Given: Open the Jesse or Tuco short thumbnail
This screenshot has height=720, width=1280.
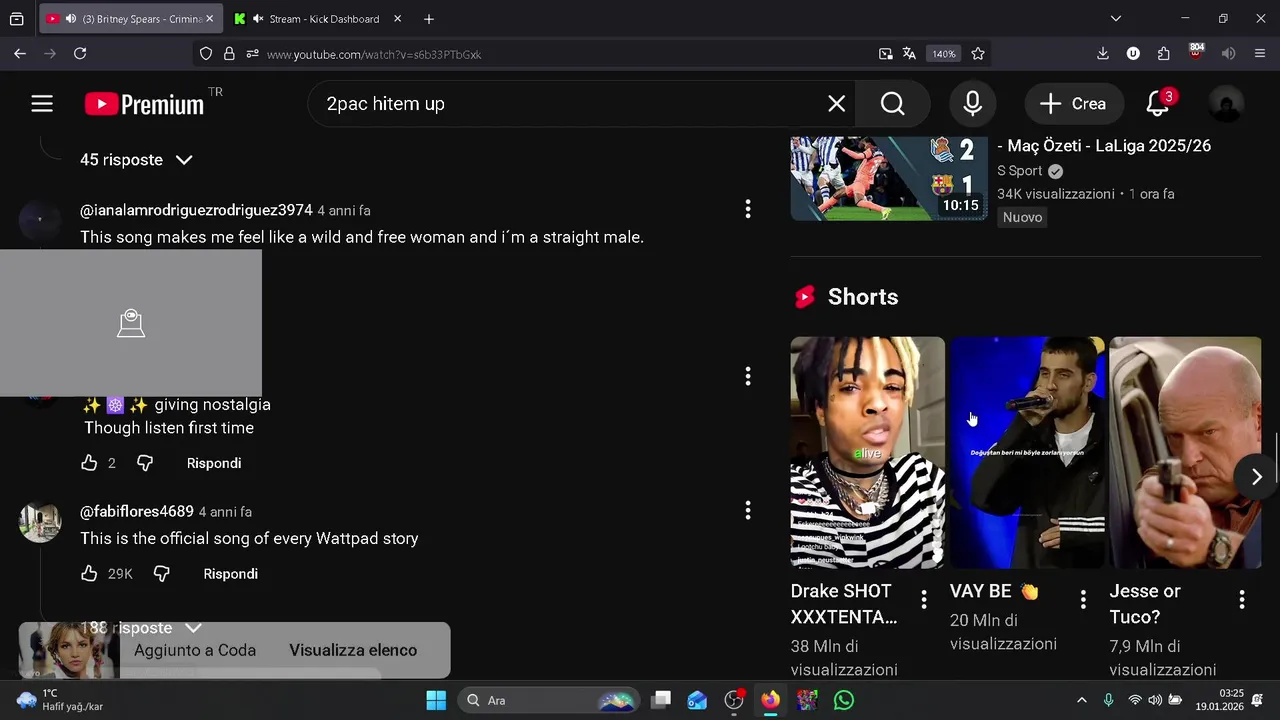Looking at the screenshot, I should point(1186,452).
